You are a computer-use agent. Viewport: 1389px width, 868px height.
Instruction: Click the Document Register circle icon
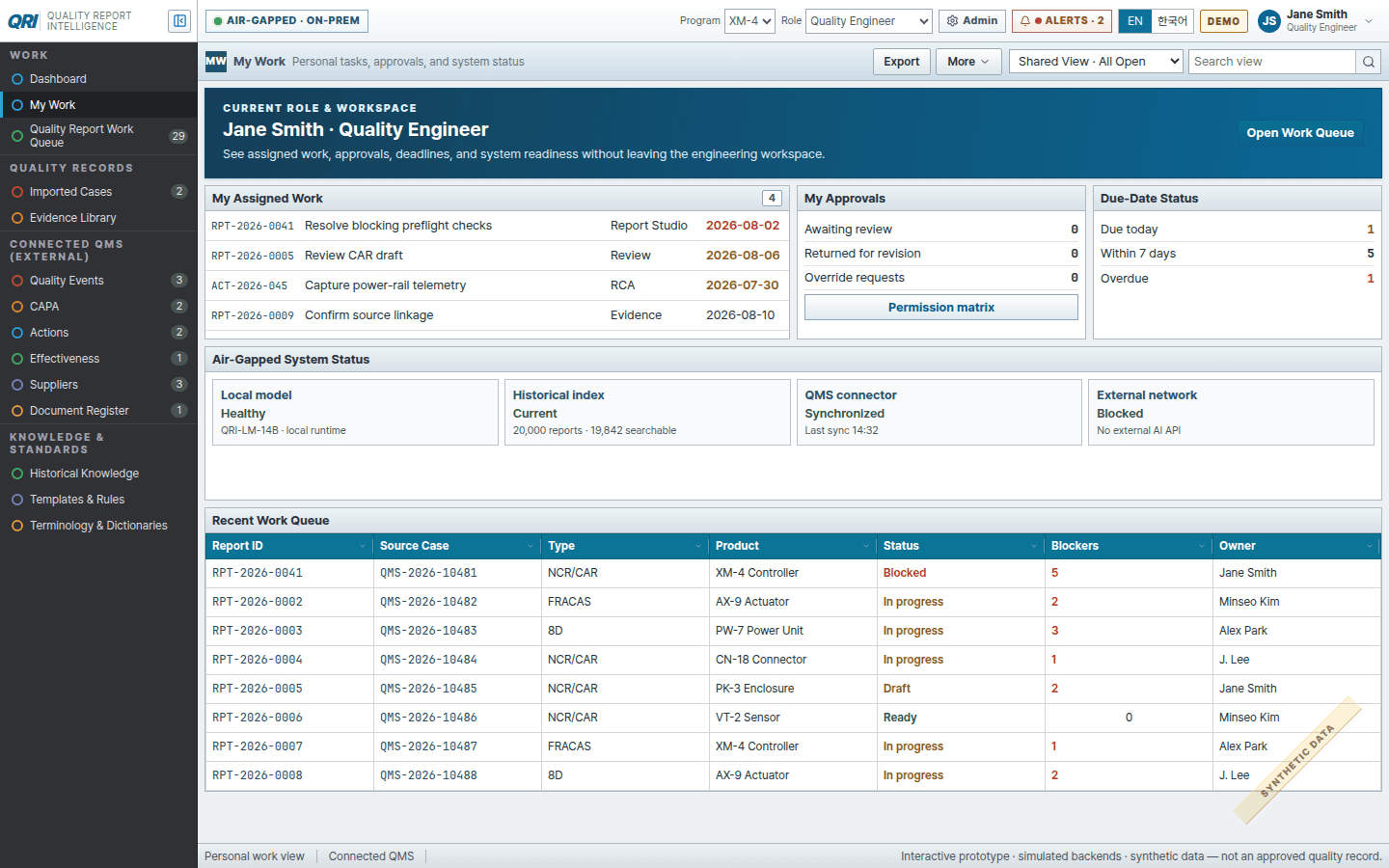point(17,411)
